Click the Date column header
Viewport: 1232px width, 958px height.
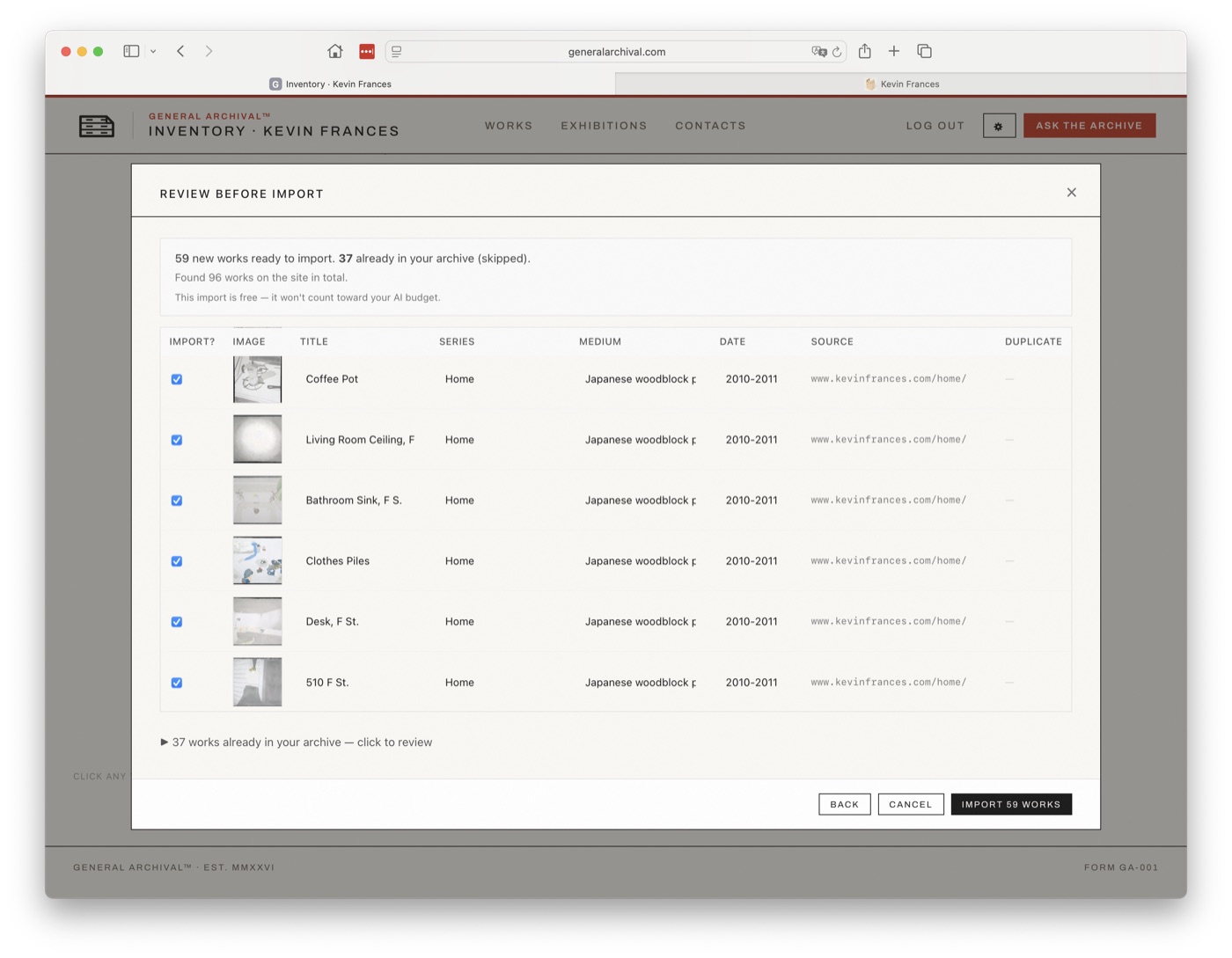click(x=732, y=341)
